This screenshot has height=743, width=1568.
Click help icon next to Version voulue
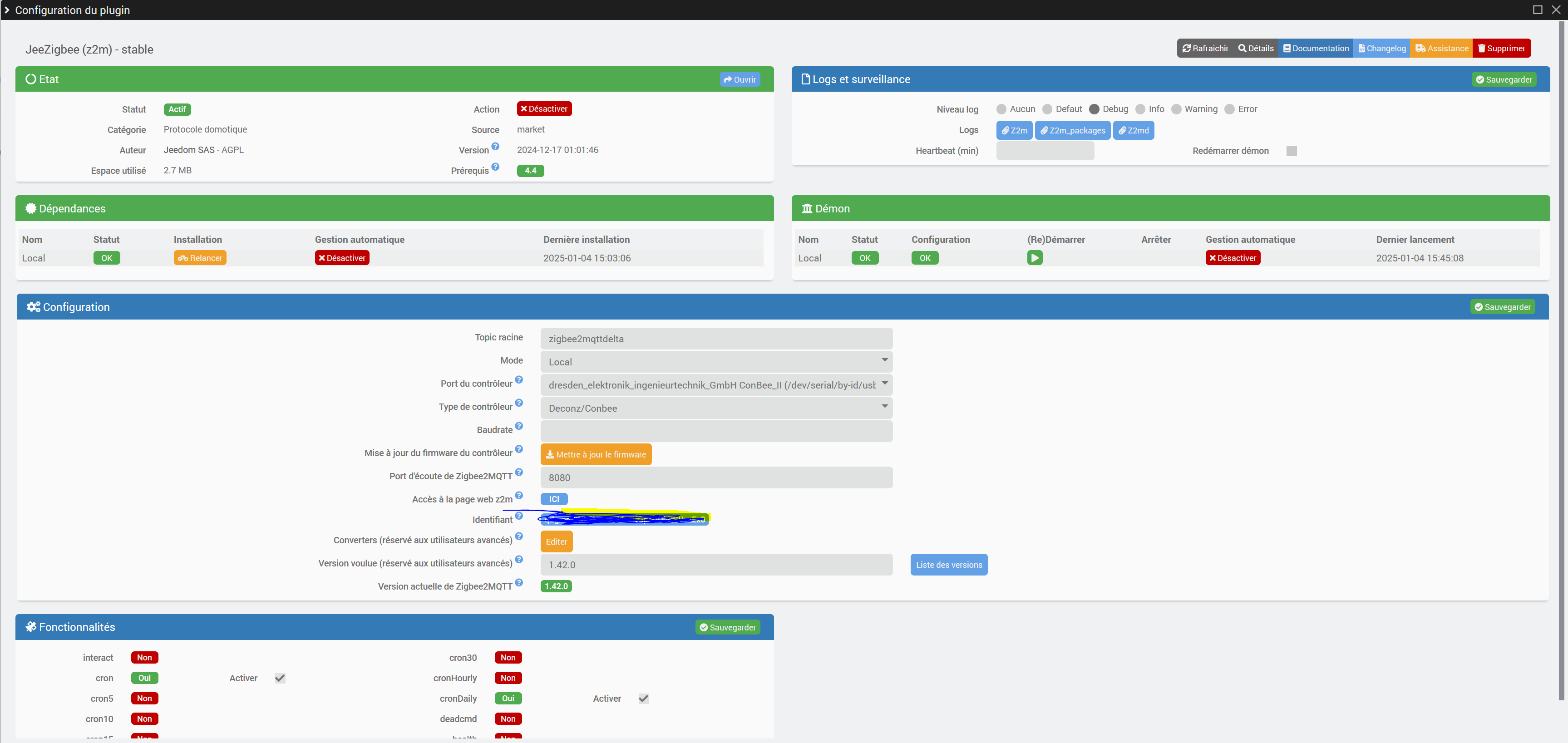coord(518,559)
